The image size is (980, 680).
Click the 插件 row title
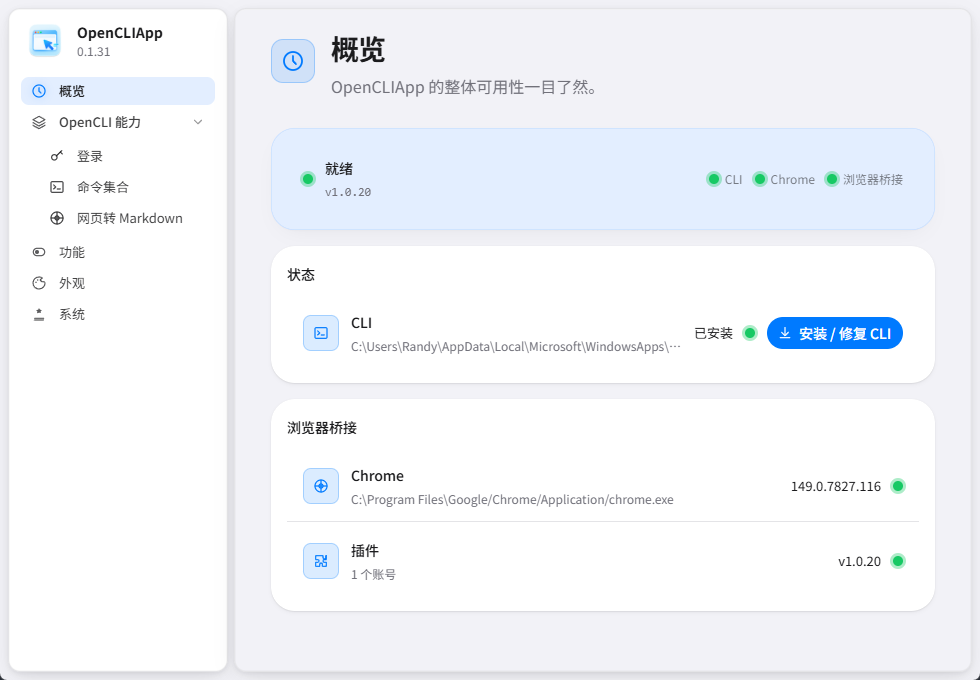365,551
